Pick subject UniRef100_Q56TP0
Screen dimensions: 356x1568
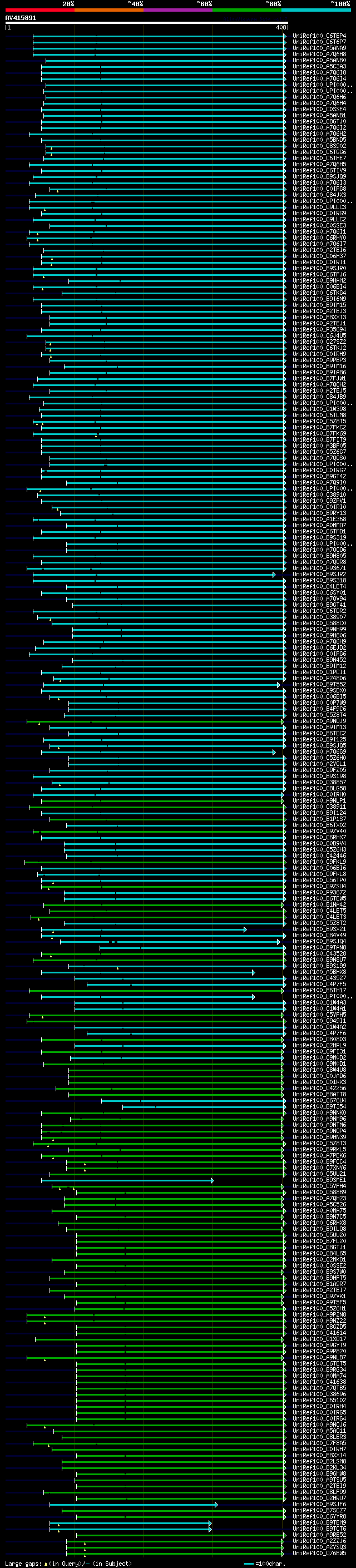[x=319, y=880]
